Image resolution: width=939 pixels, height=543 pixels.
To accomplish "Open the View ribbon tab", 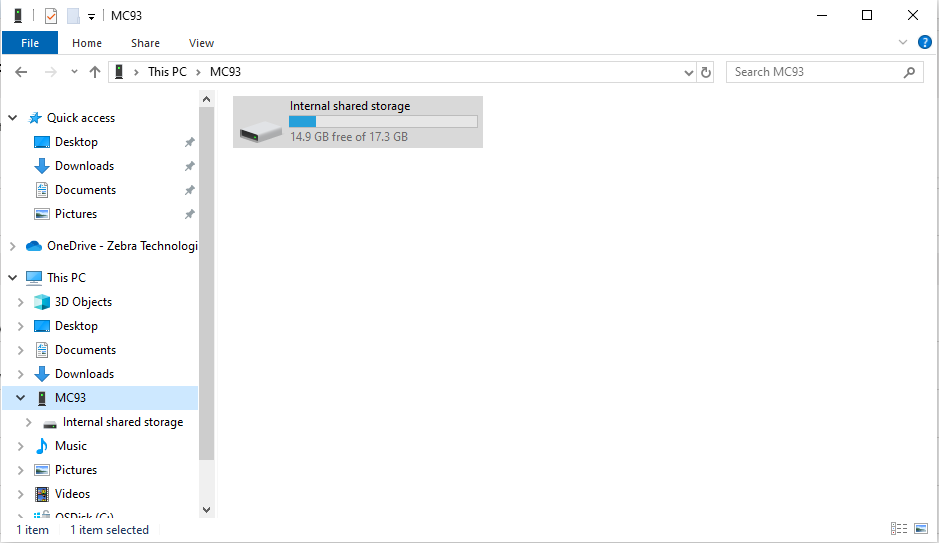I will pos(201,43).
